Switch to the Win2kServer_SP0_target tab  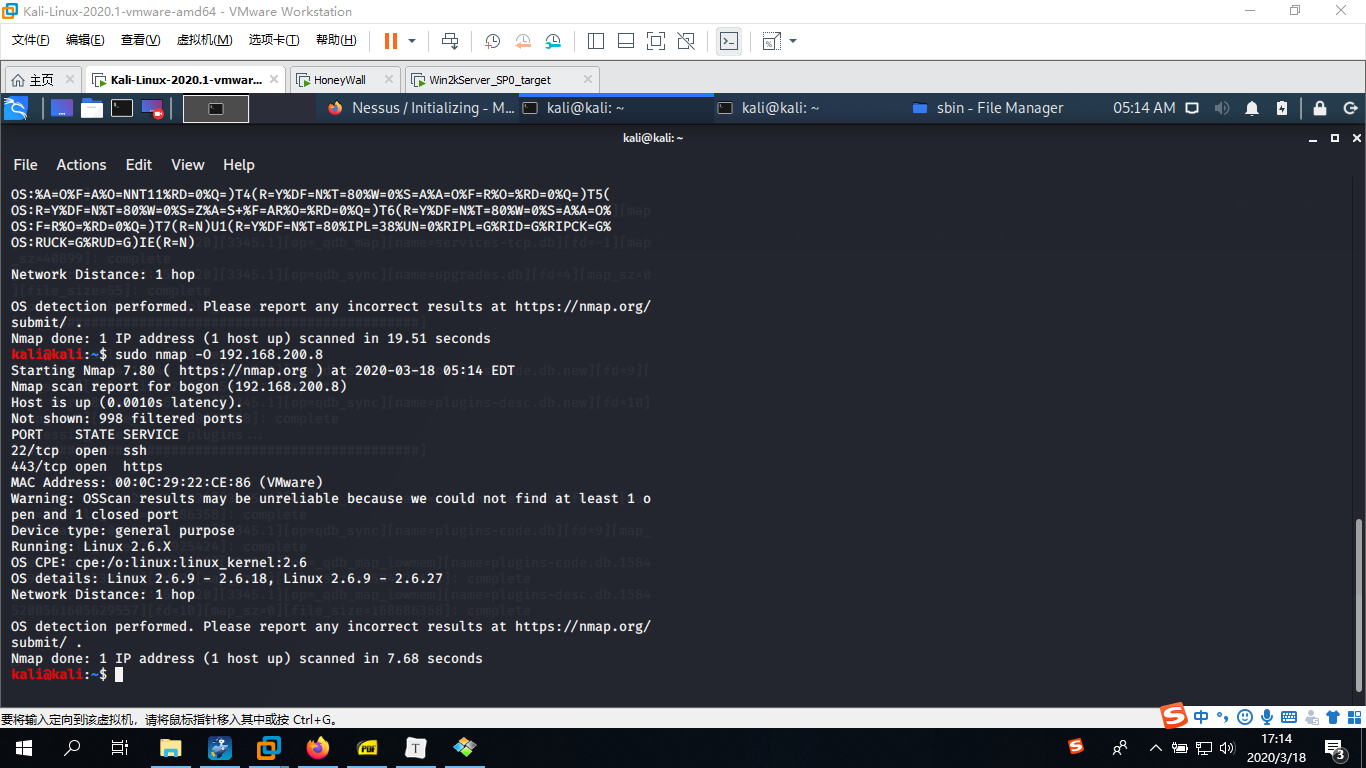[x=490, y=80]
